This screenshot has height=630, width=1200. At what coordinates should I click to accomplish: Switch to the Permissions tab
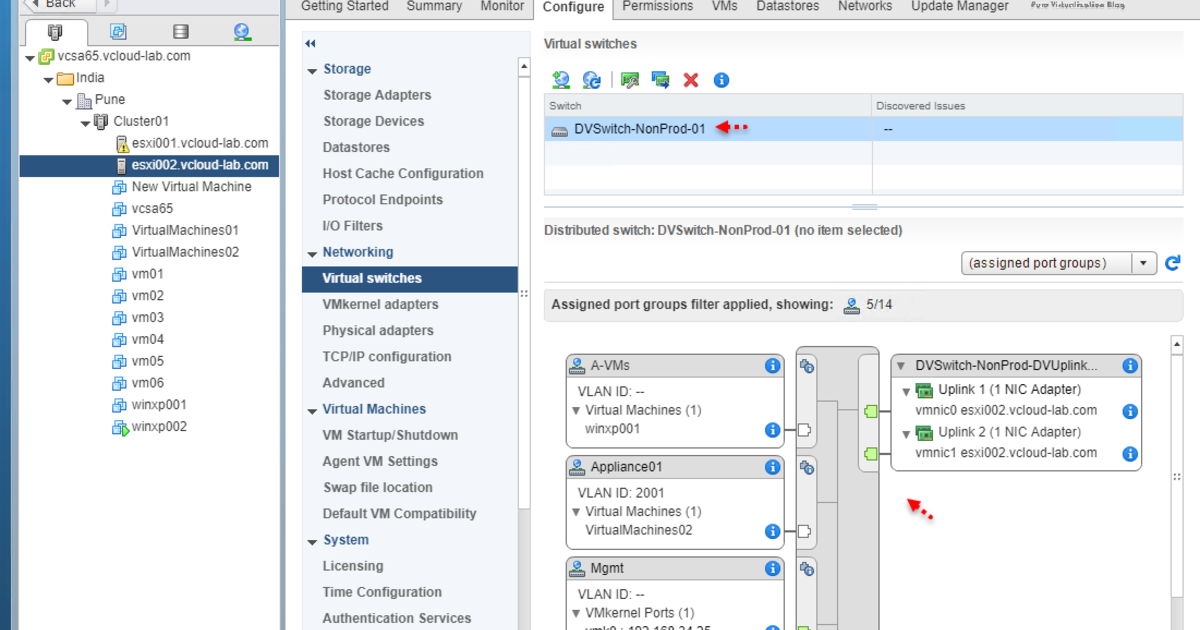click(657, 7)
